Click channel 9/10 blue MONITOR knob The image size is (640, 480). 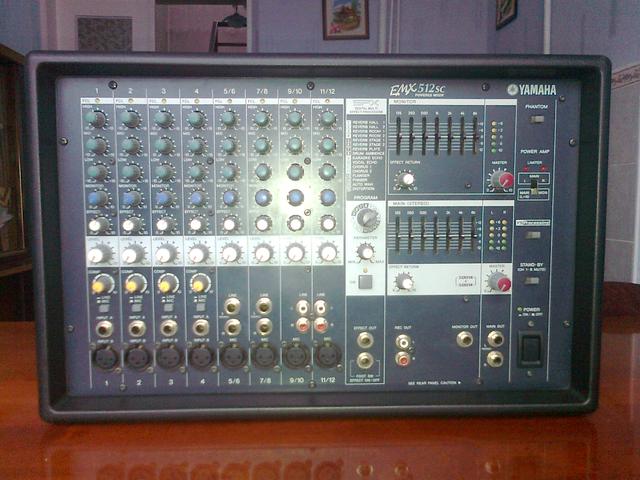(x=295, y=197)
